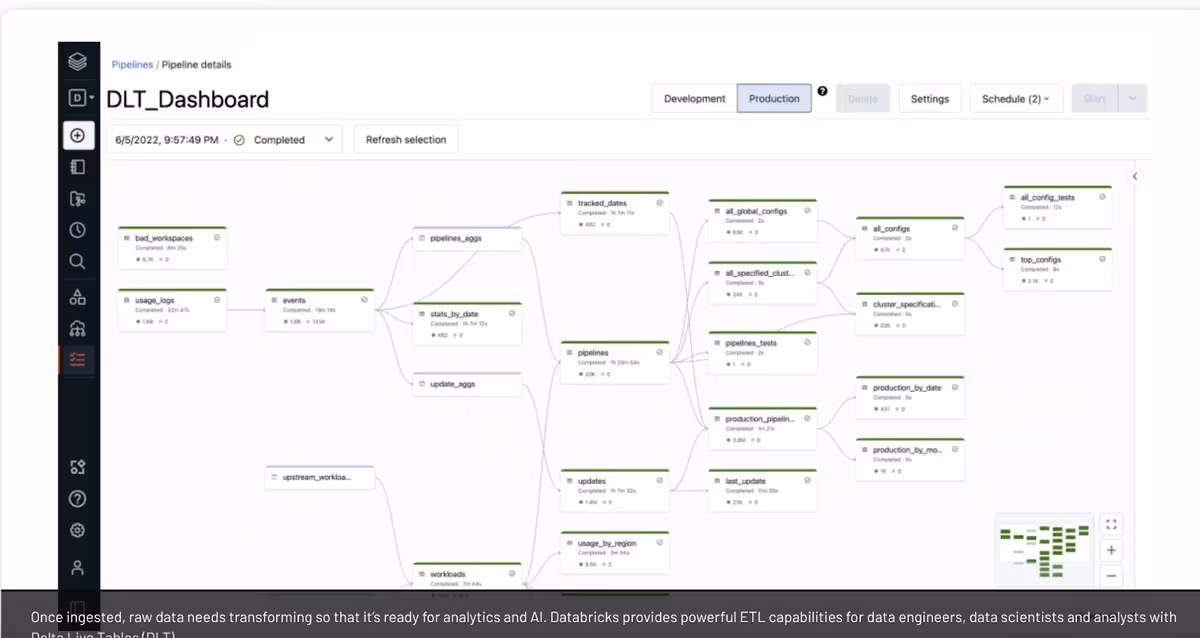Click the graph minimap thumbnail
Screen dimensions: 1200x638
[1045, 550]
